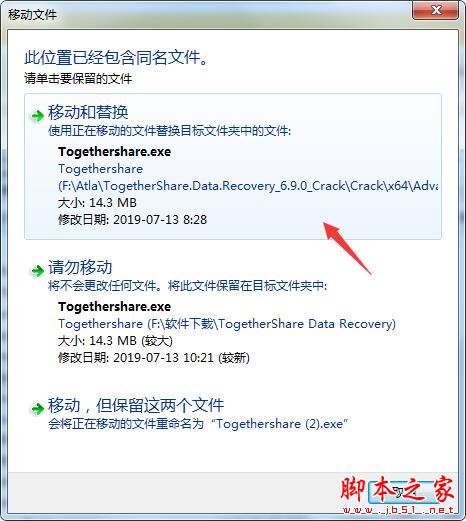Click Togethershare.exe filename under 请勿移动
Viewport: 466px width, 521px height.
click(x=114, y=307)
